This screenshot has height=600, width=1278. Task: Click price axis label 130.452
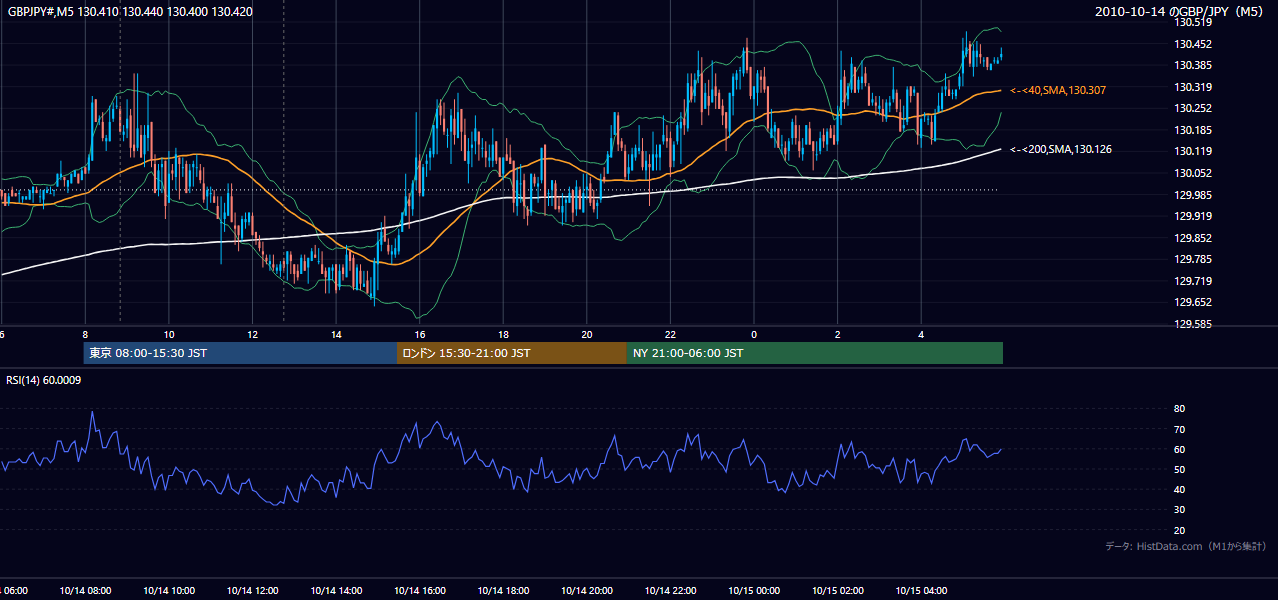click(x=1193, y=44)
